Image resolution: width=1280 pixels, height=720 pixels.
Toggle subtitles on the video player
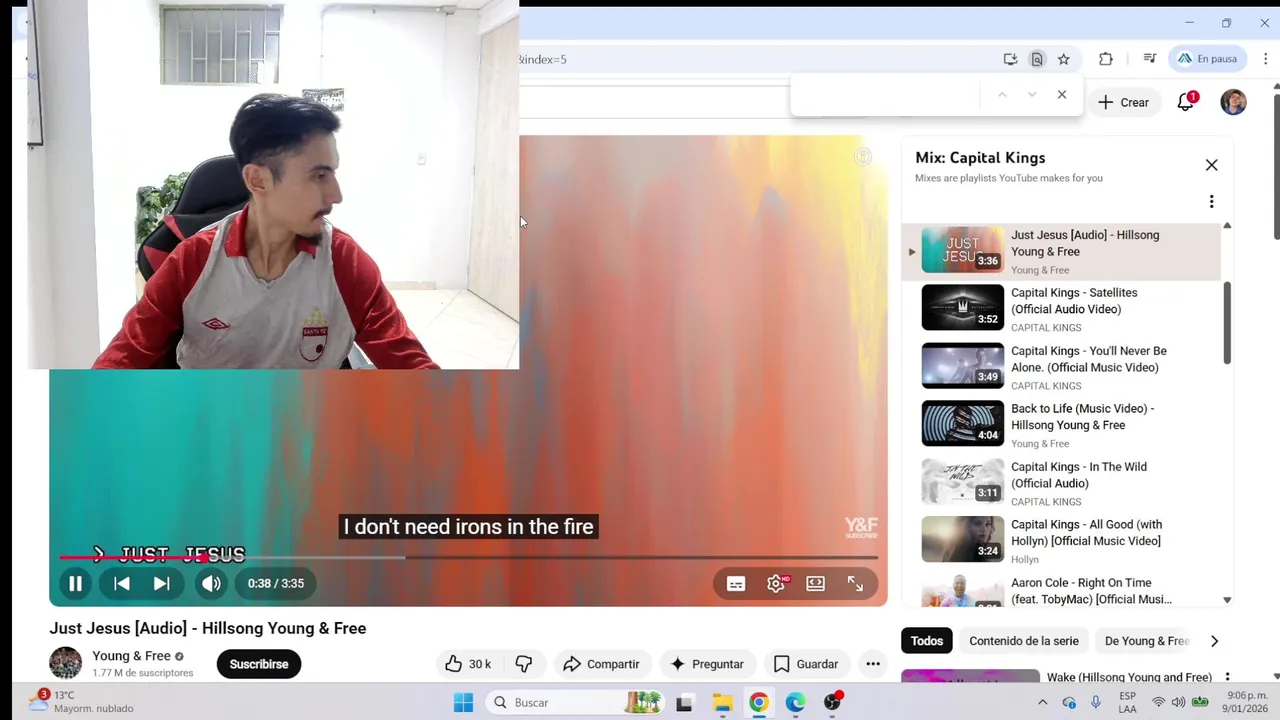pyautogui.click(x=736, y=584)
